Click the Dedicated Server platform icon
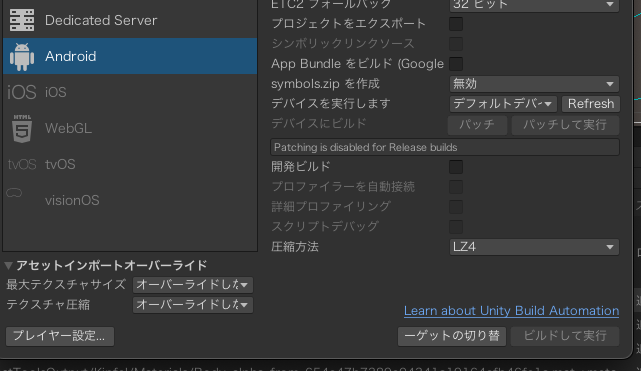The width and height of the screenshot is (641, 371). point(22,20)
